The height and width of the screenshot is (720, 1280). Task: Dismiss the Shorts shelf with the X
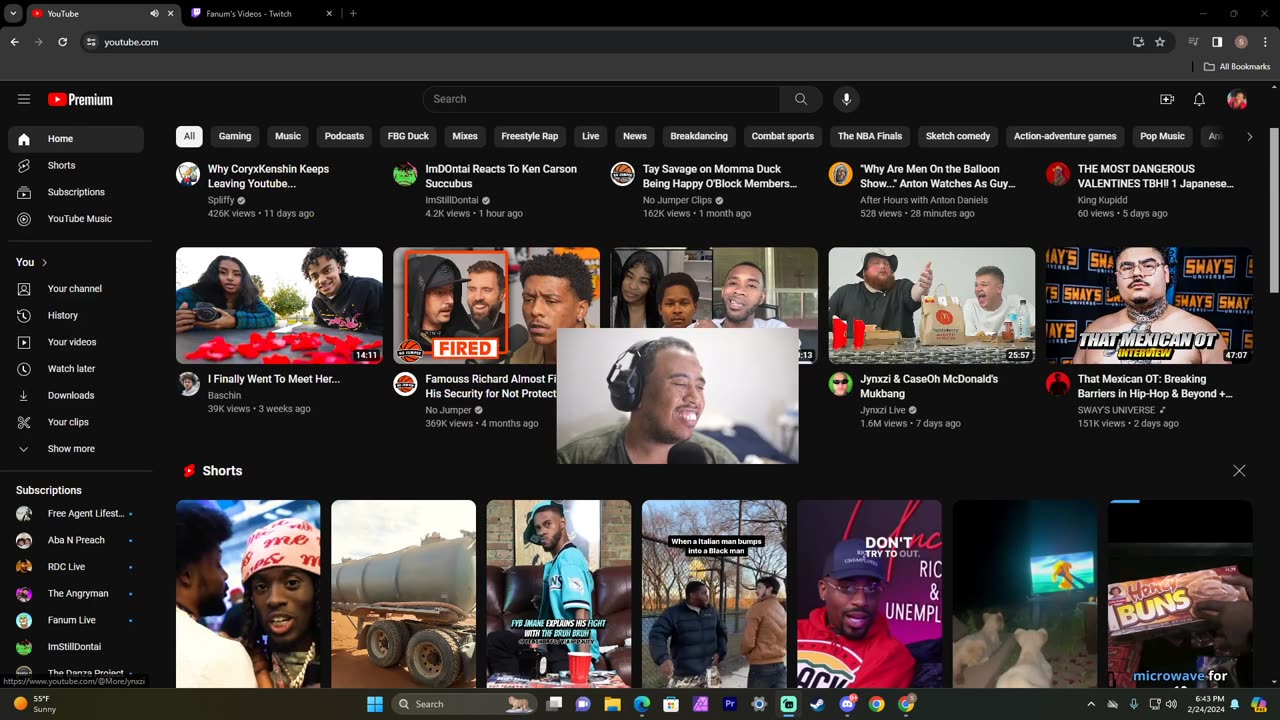point(1239,471)
